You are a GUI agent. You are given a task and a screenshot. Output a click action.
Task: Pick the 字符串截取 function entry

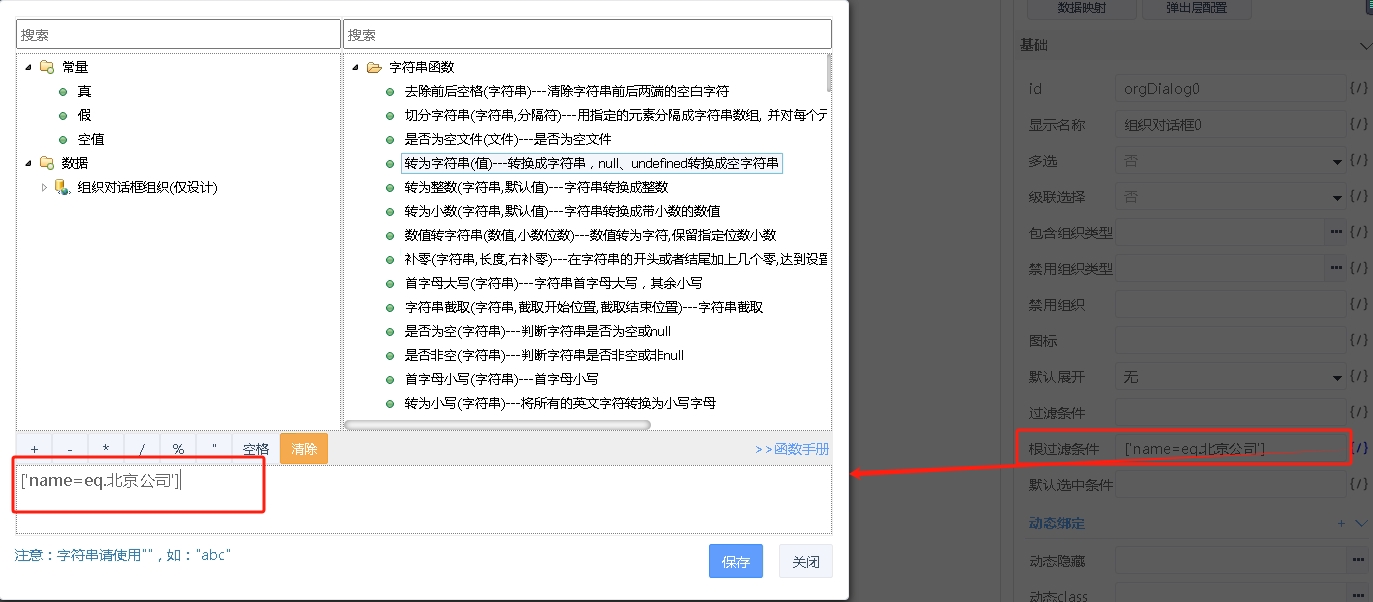pyautogui.click(x=584, y=307)
